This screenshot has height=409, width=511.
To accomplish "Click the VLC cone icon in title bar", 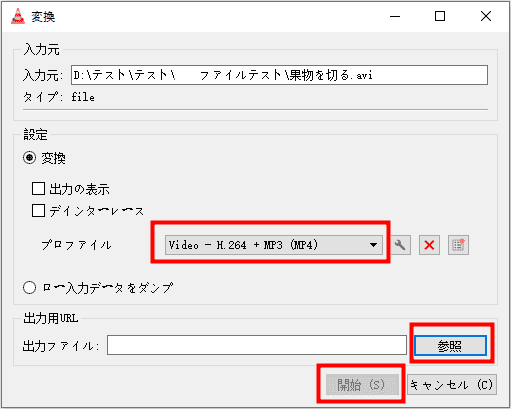I will pyautogui.click(x=18, y=16).
